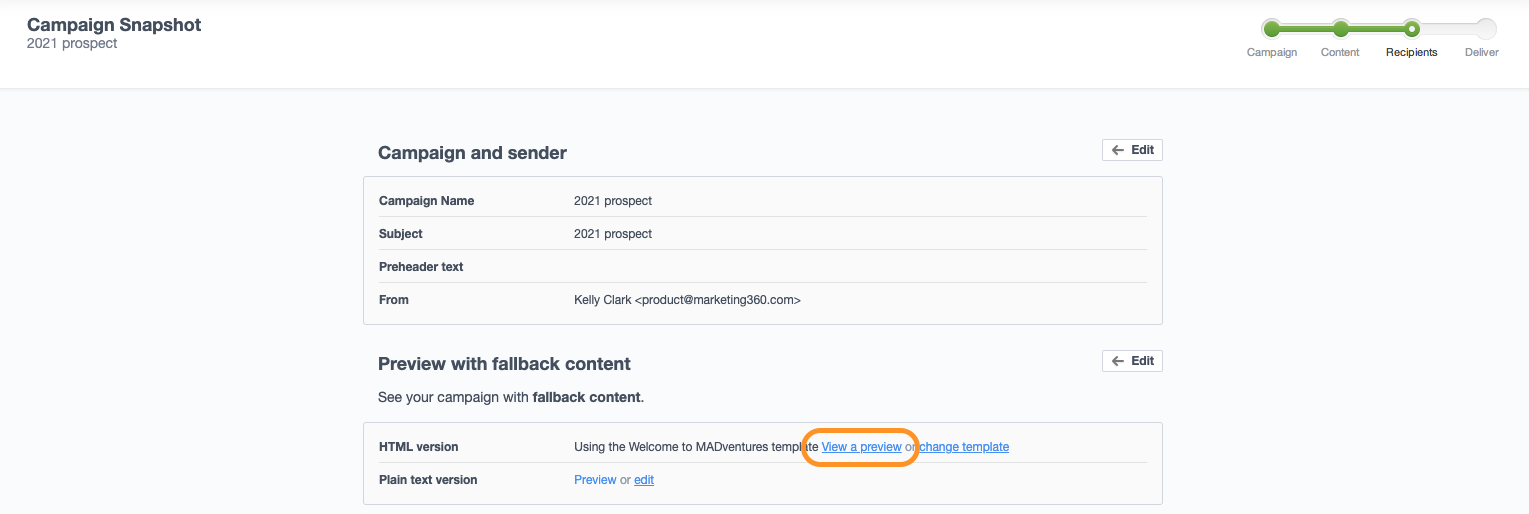Click the plain text edit link

[644, 480]
